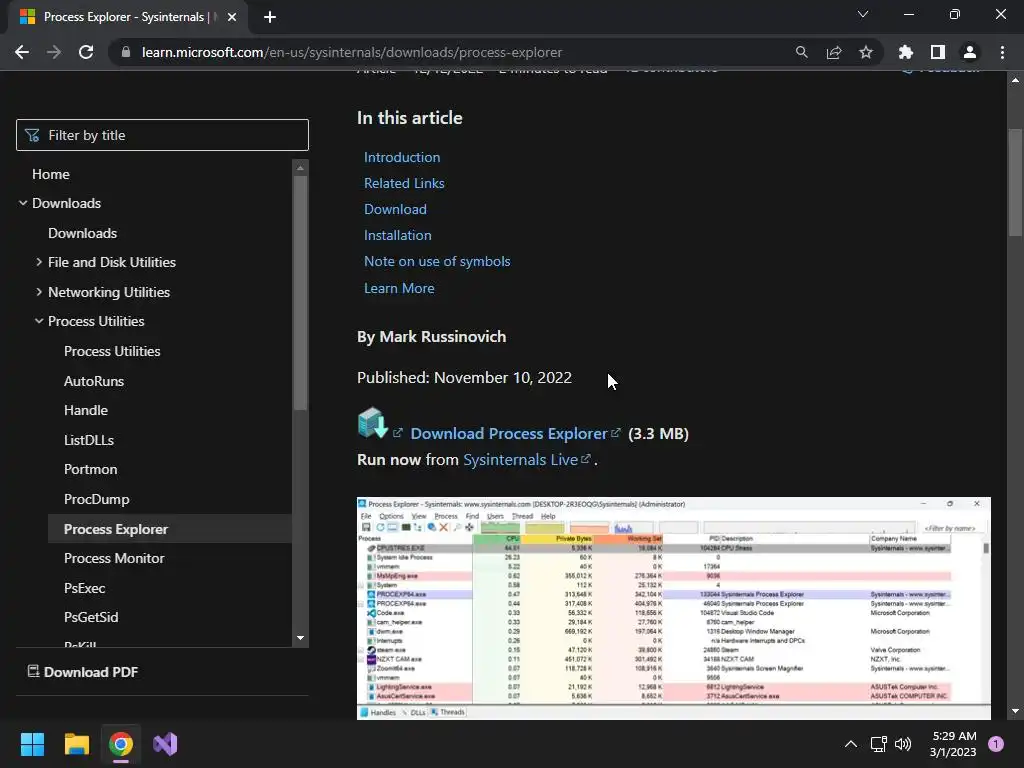1024x768 pixels.
Task: Click Download Process Explorer link
Action: click(509, 434)
